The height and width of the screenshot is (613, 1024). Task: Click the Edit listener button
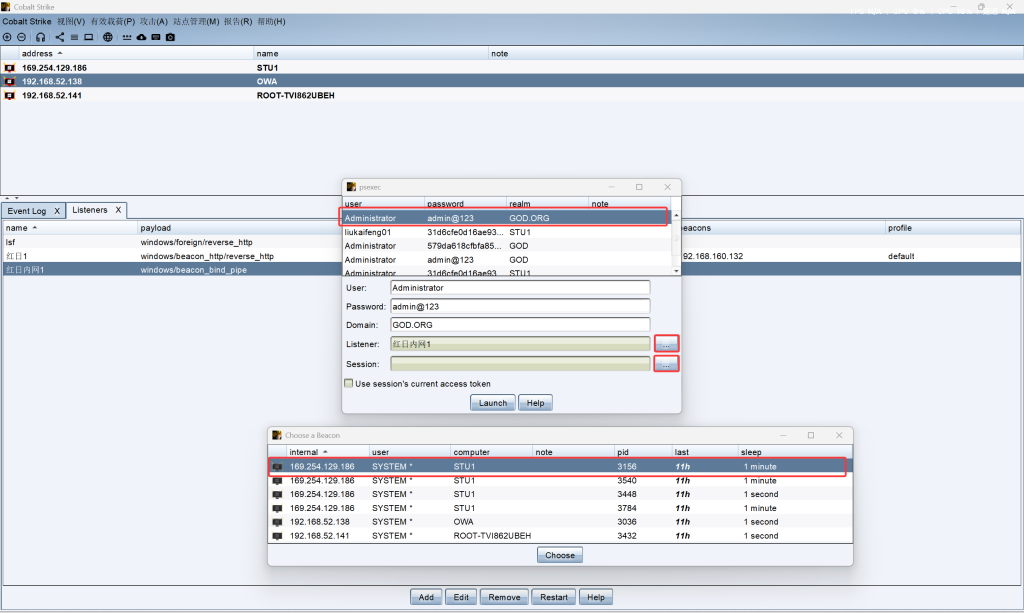[x=461, y=597]
